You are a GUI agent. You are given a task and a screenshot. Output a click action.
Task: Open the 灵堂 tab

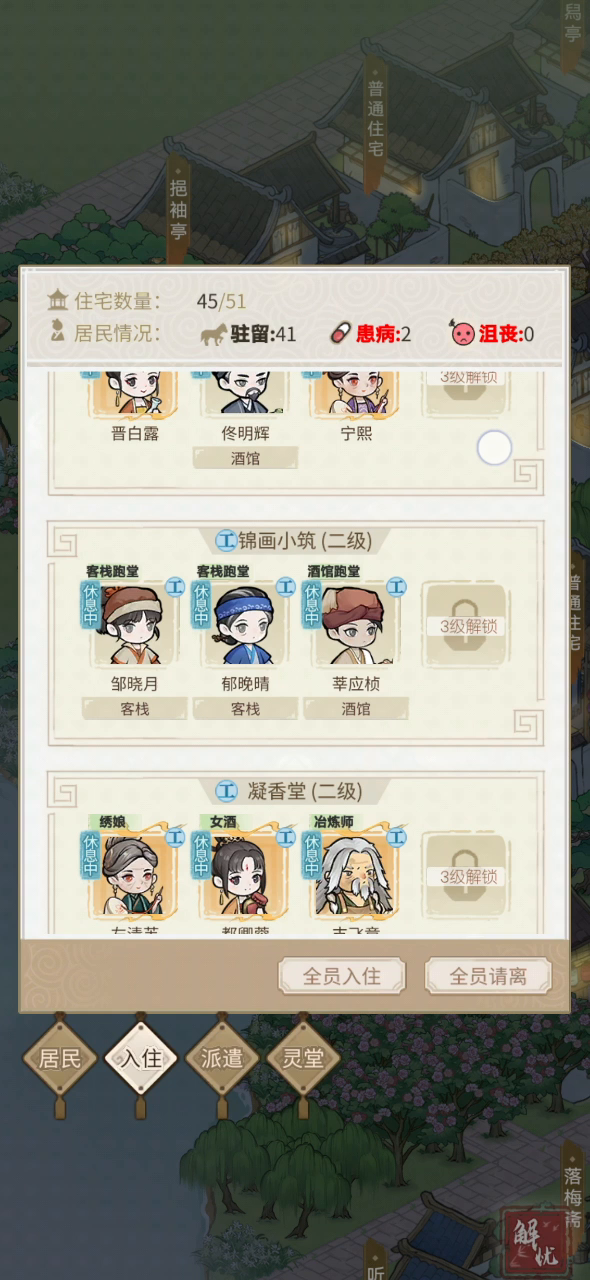tap(303, 1058)
